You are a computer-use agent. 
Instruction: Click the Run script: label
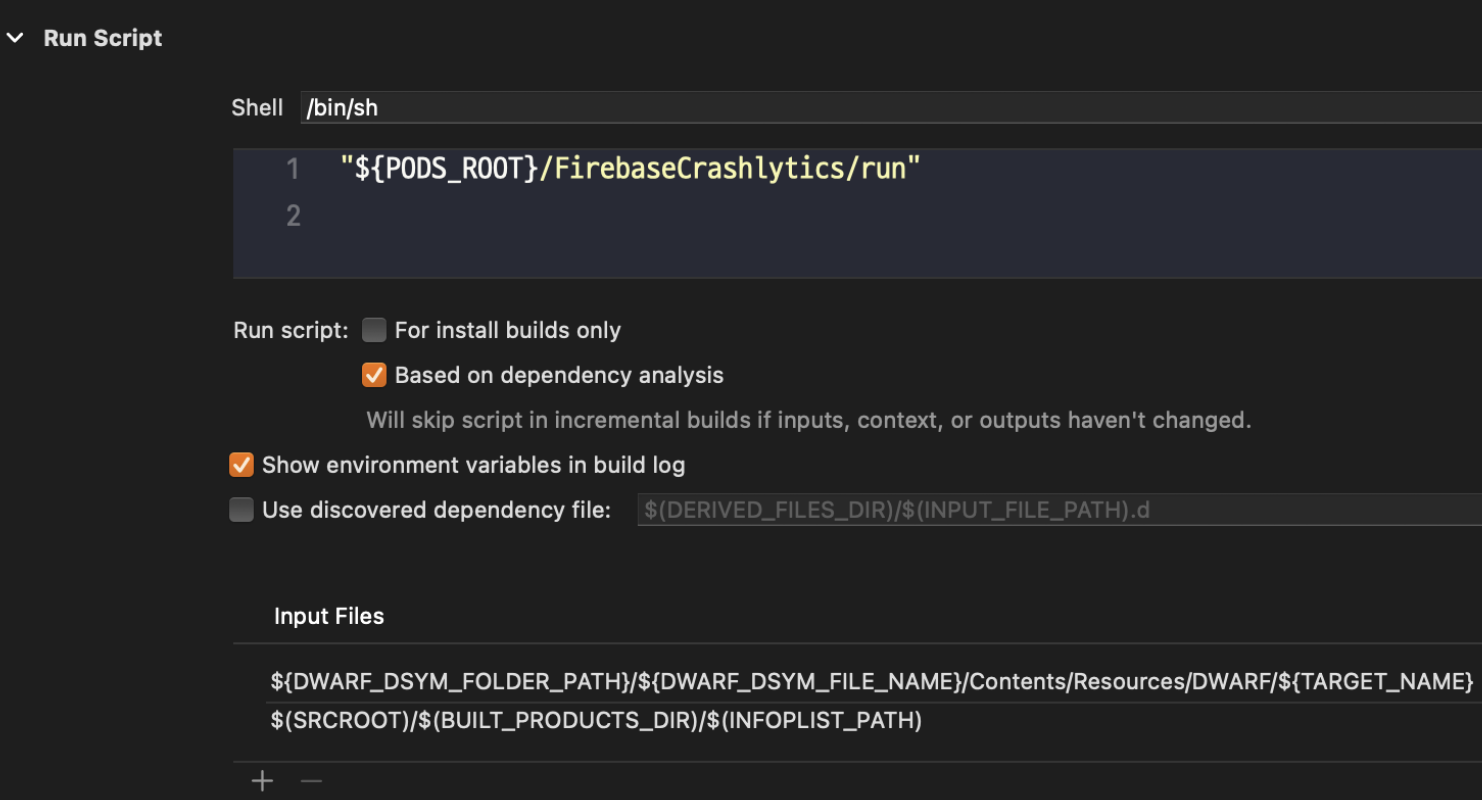(x=291, y=330)
